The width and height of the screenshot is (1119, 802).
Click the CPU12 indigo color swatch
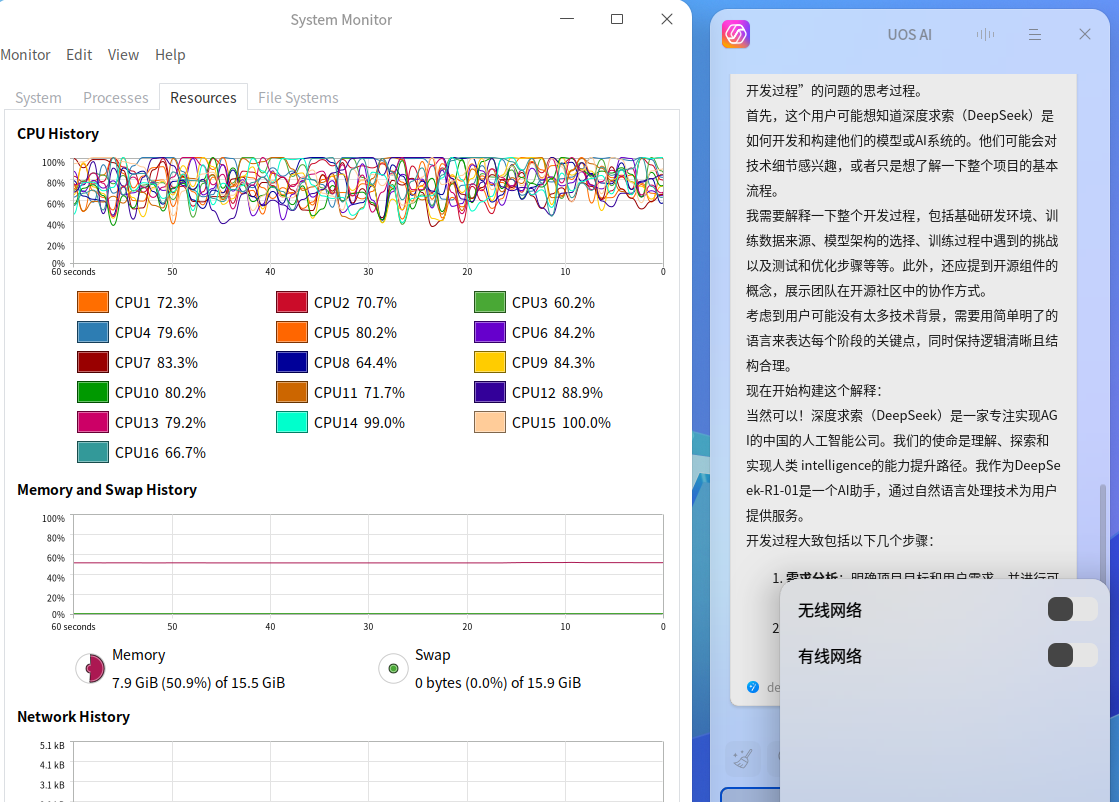(x=490, y=392)
